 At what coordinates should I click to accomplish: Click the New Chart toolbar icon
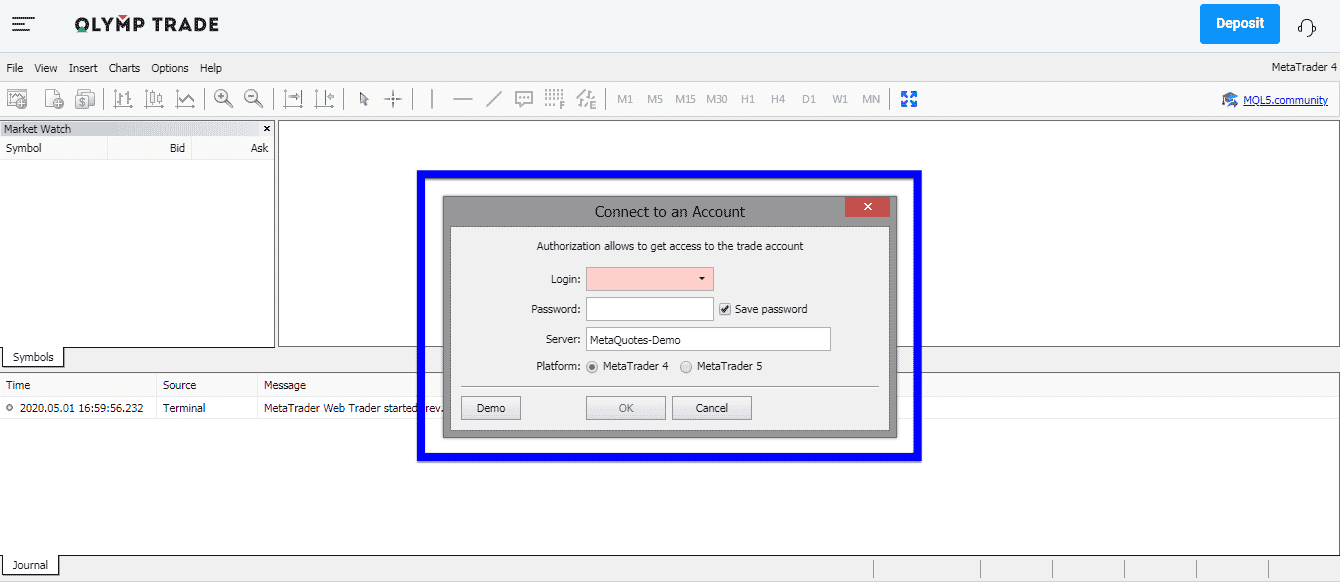(x=17, y=98)
